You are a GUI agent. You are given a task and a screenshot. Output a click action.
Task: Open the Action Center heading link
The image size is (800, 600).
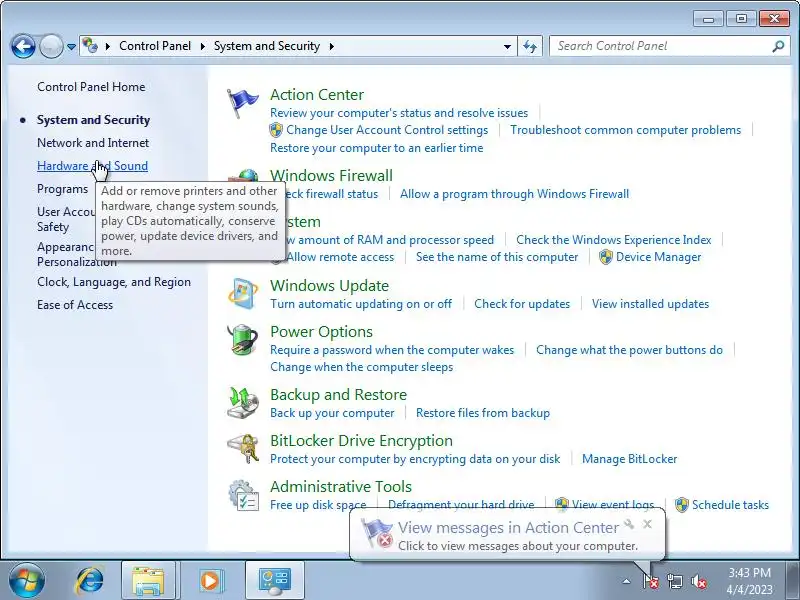(x=317, y=94)
